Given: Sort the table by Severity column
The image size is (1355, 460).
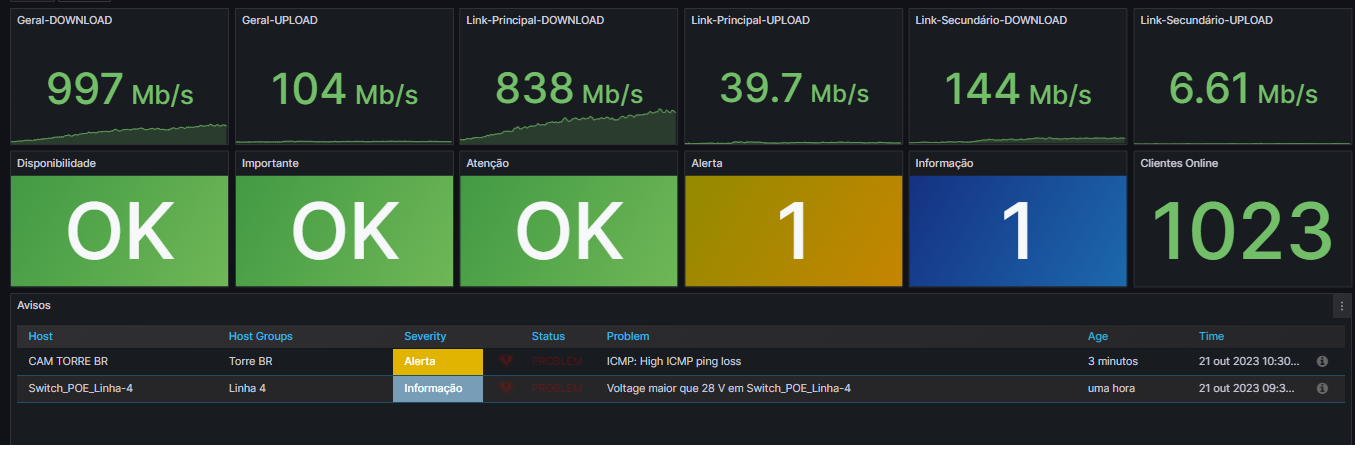Looking at the screenshot, I should (x=425, y=336).
